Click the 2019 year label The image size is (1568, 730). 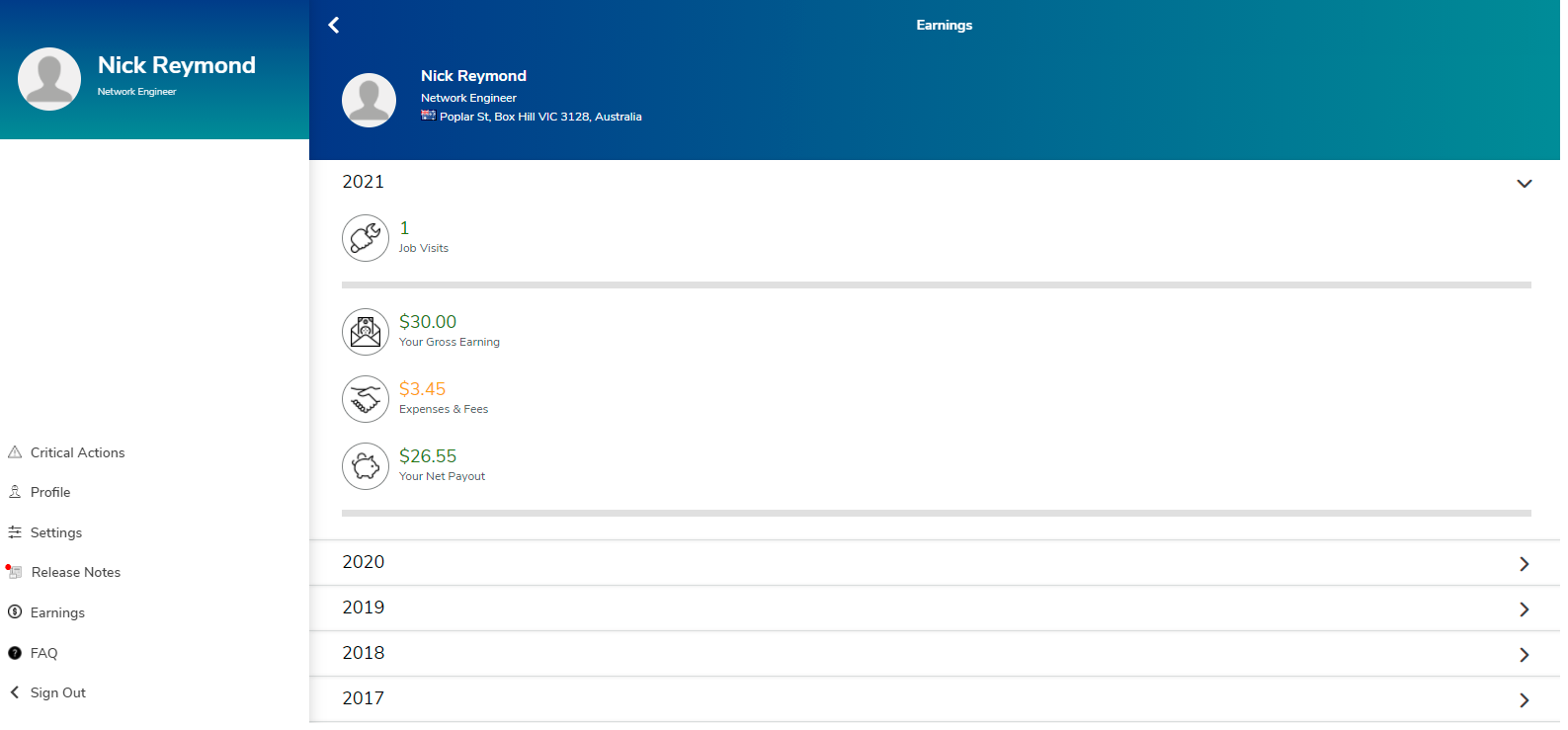[364, 608]
